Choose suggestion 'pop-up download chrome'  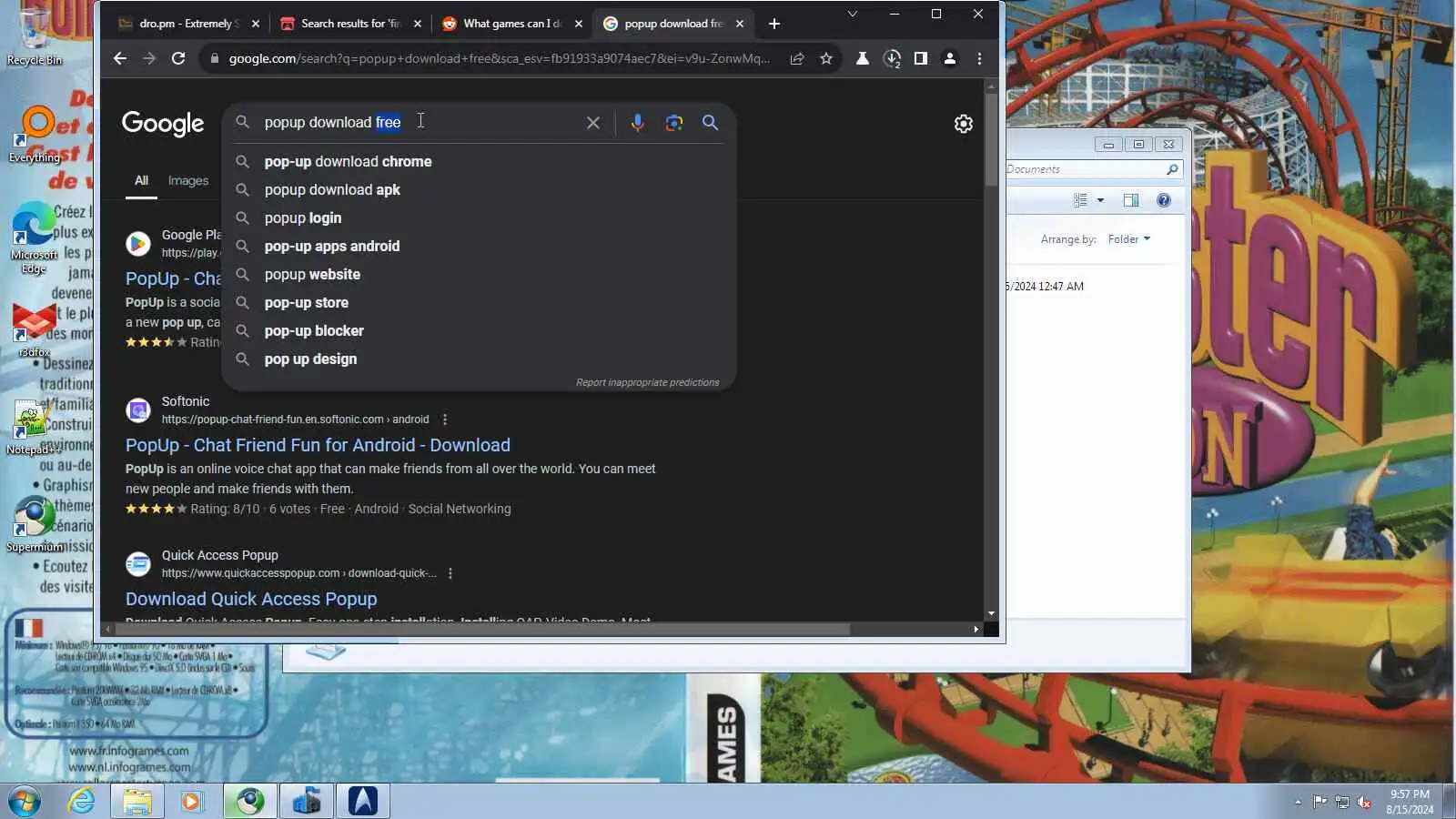[479, 162]
